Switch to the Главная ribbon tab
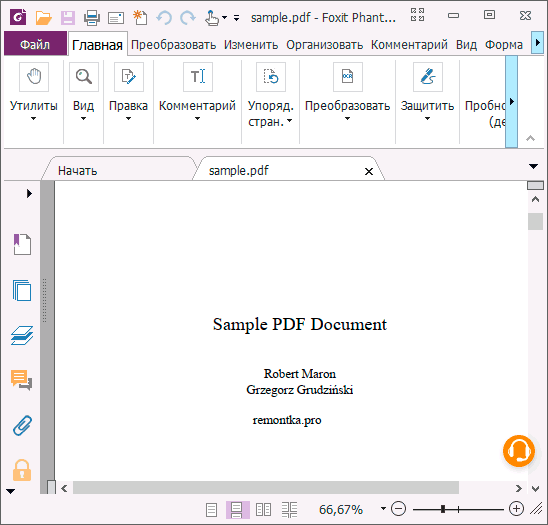The height and width of the screenshot is (525, 548). (98, 45)
